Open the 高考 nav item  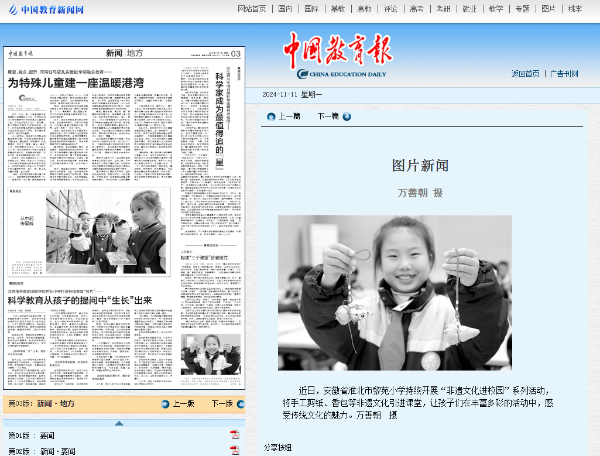[x=417, y=9]
